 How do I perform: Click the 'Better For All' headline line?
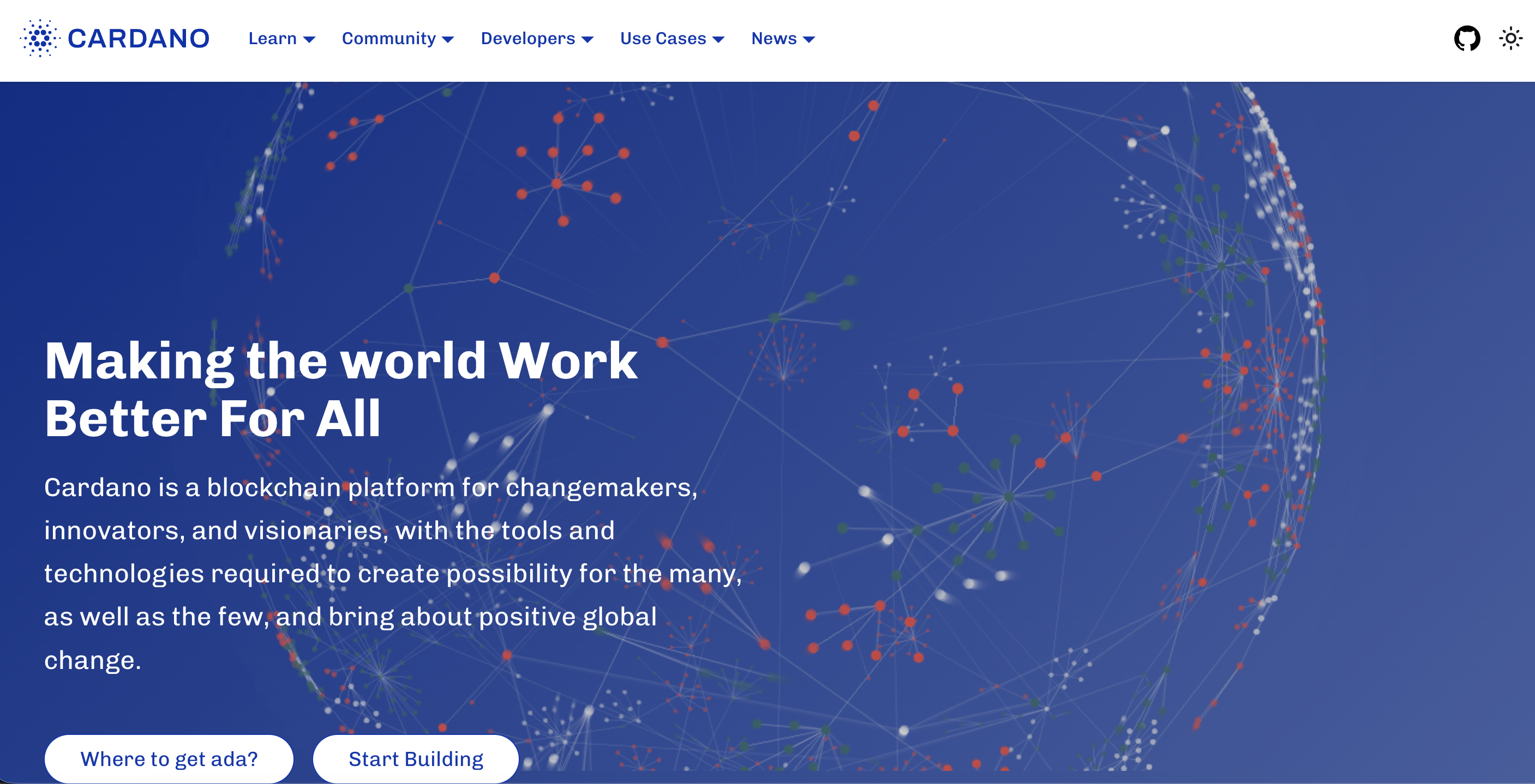pyautogui.click(x=212, y=419)
